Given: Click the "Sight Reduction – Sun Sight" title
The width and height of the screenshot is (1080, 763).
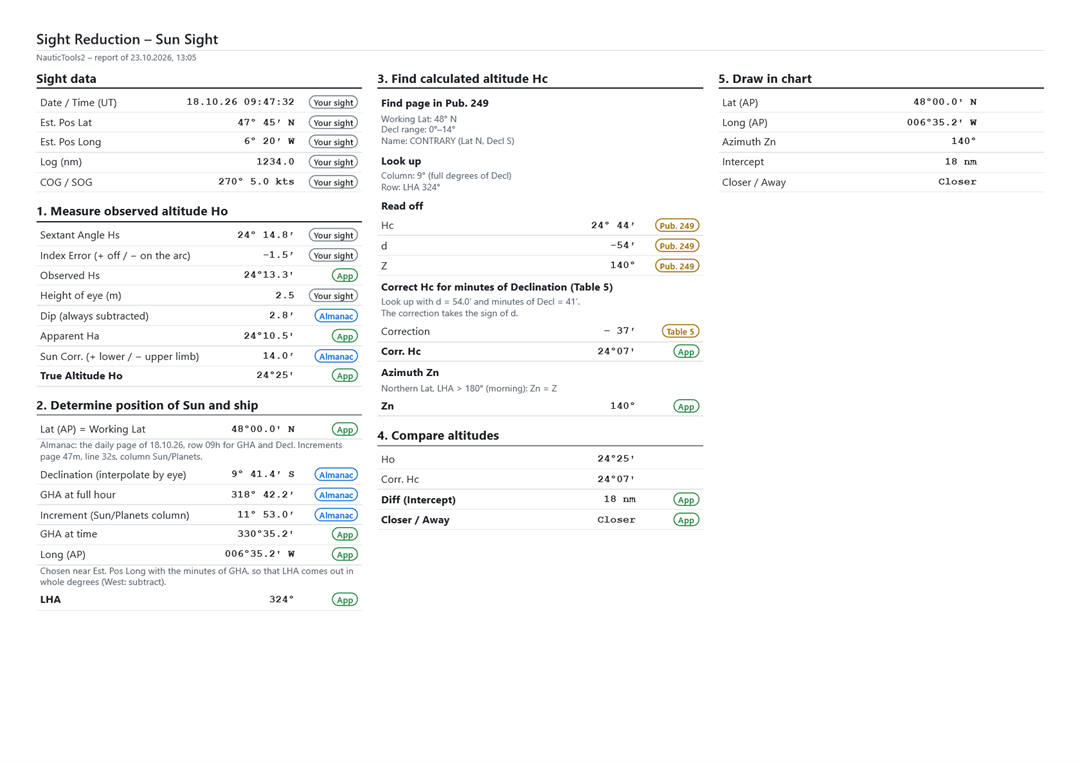Looking at the screenshot, I should tap(127, 39).
